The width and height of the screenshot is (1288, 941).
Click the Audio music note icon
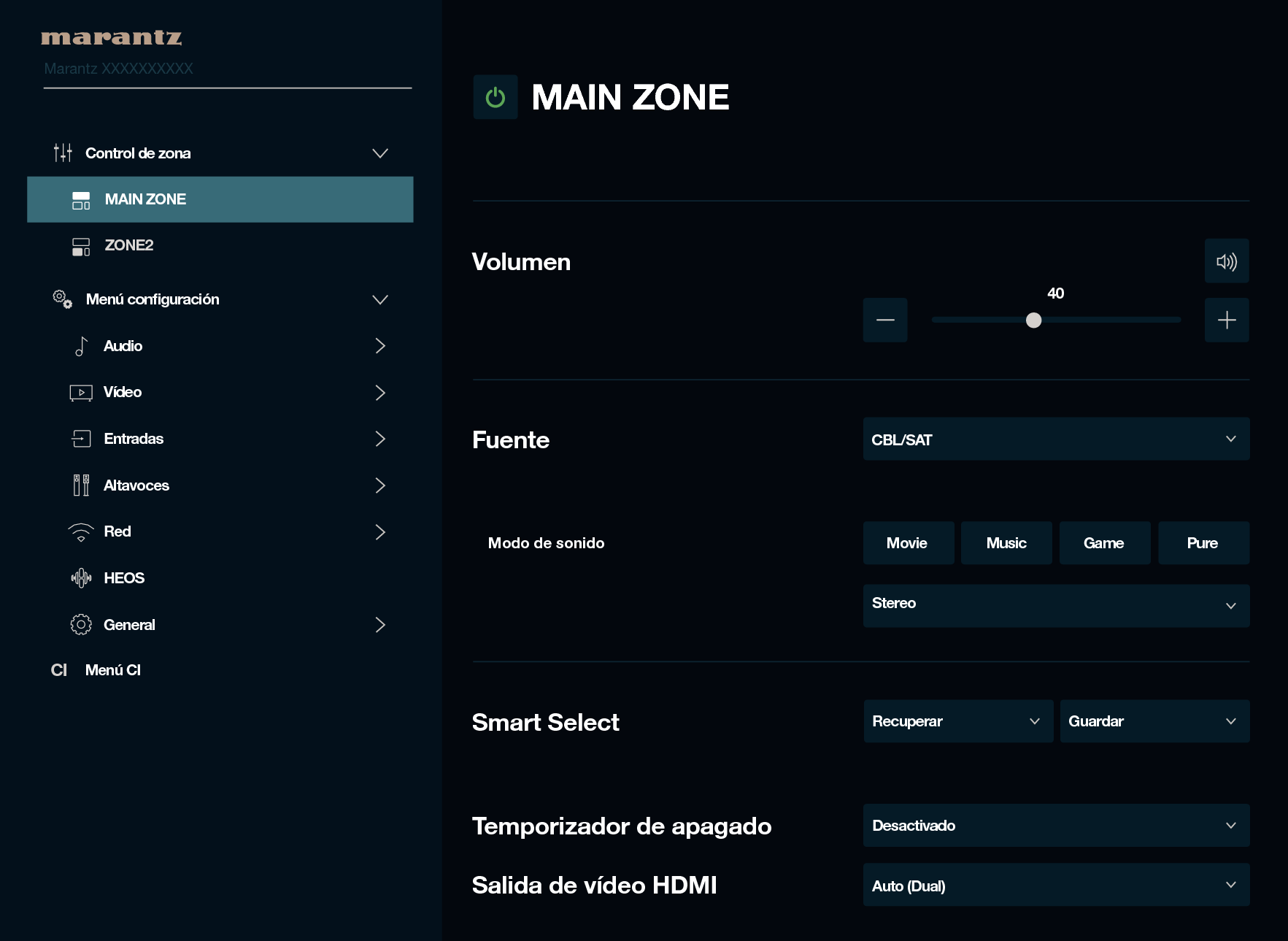(81, 346)
